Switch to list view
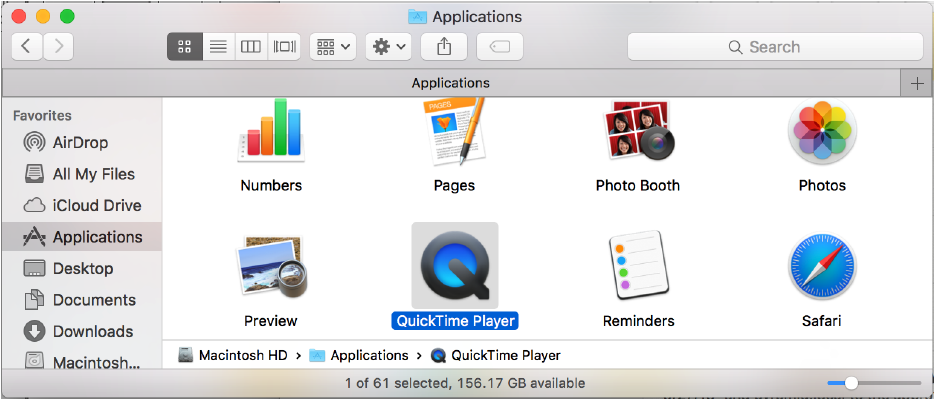This screenshot has height=400, width=934. 219,47
